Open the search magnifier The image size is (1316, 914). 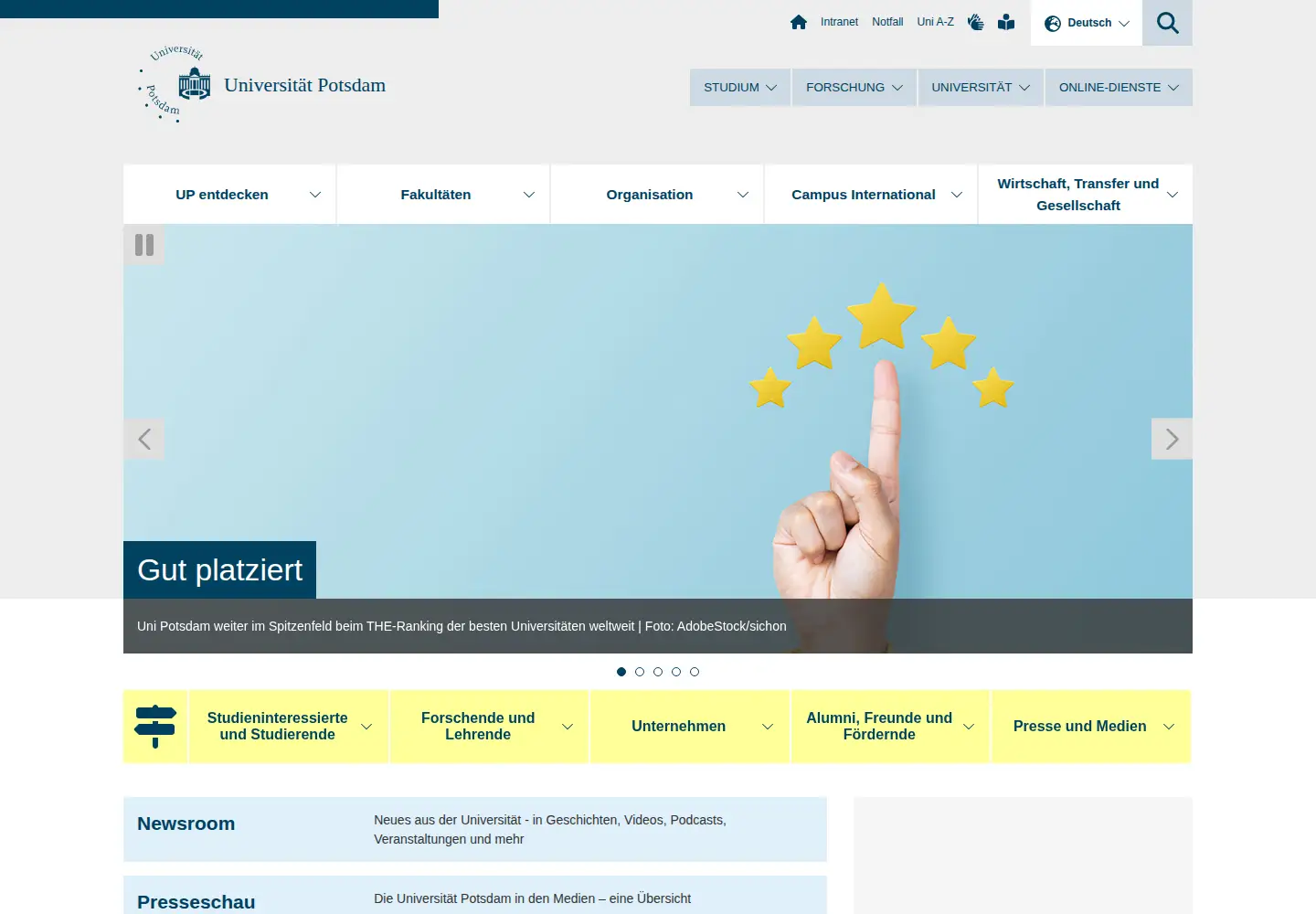[1167, 23]
